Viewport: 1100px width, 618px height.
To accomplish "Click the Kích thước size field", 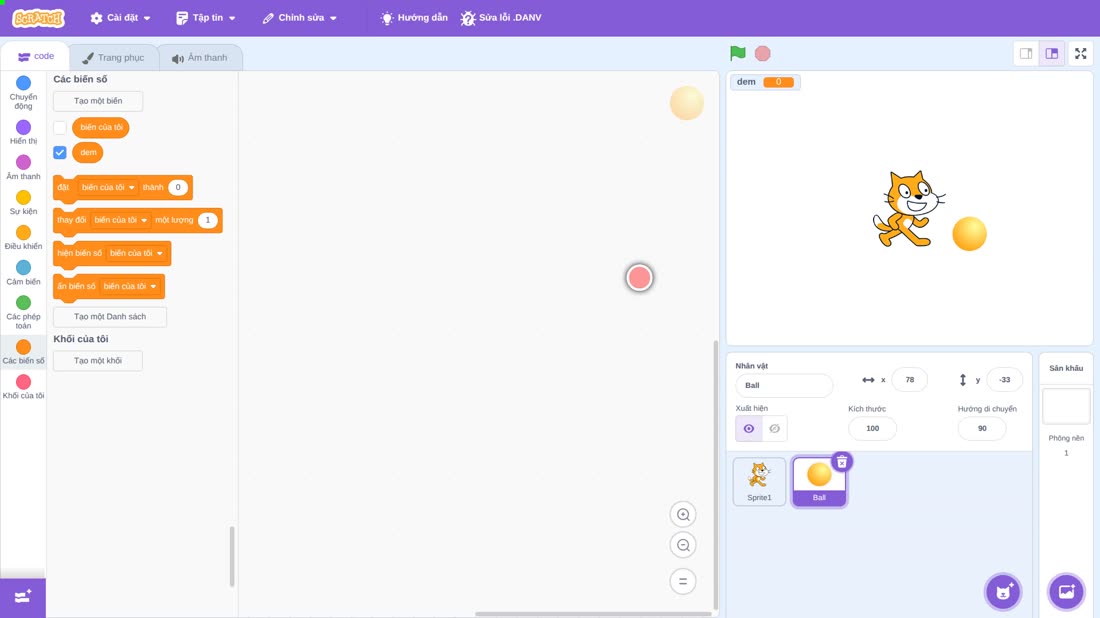I will 872,429.
